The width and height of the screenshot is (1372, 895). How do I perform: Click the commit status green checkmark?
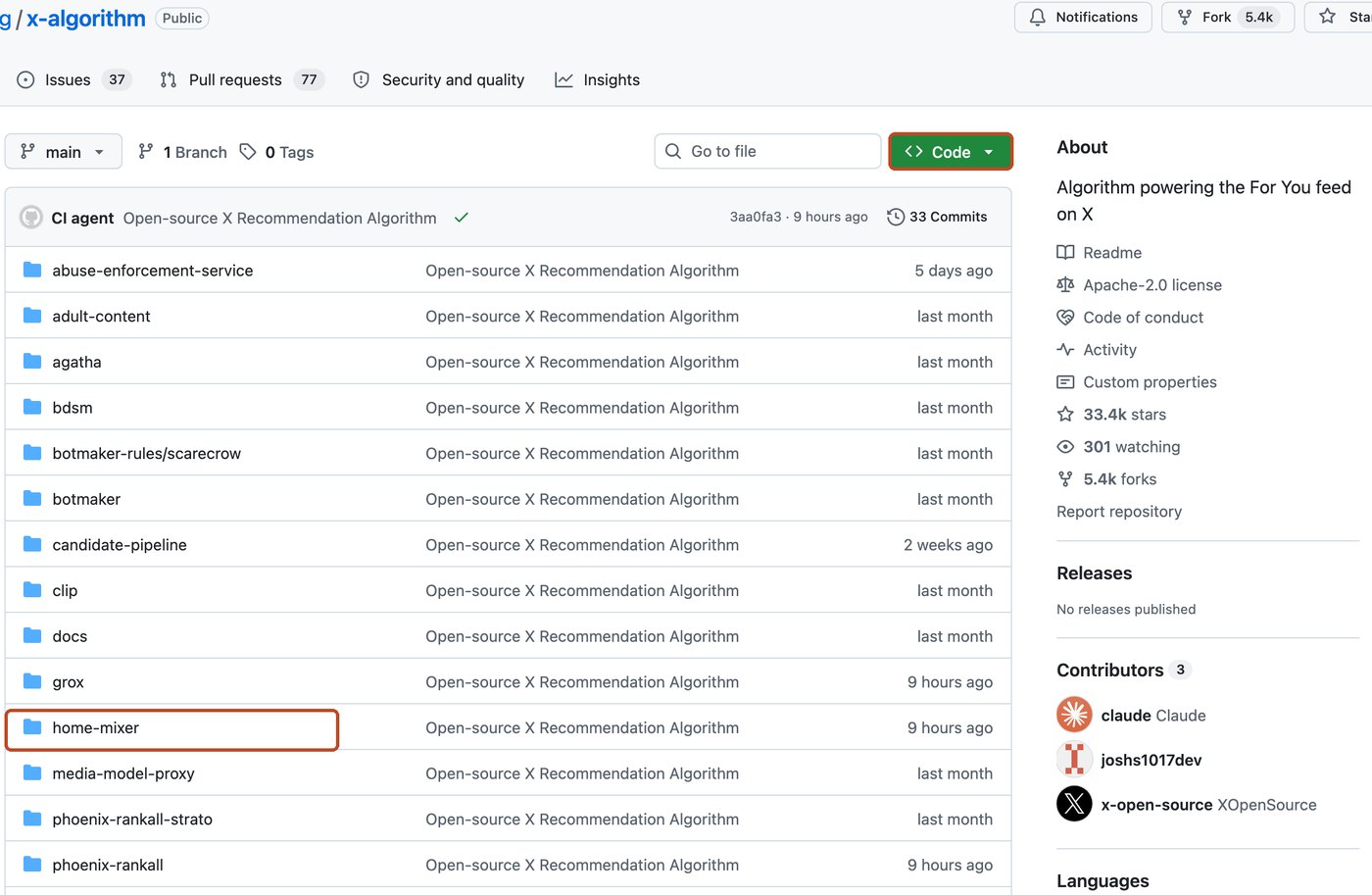461,218
